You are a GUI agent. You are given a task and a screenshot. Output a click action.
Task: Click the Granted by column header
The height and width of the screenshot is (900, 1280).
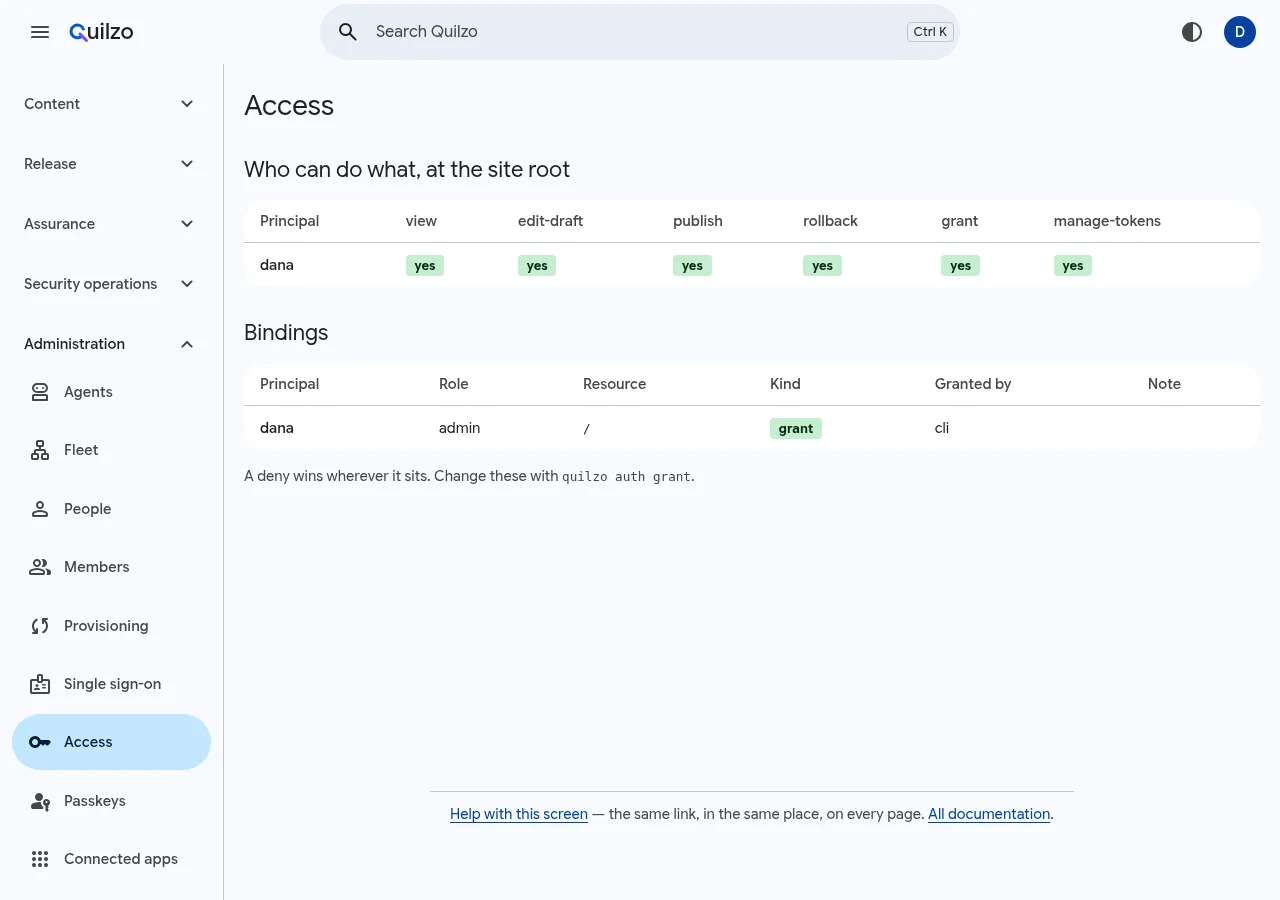click(973, 384)
